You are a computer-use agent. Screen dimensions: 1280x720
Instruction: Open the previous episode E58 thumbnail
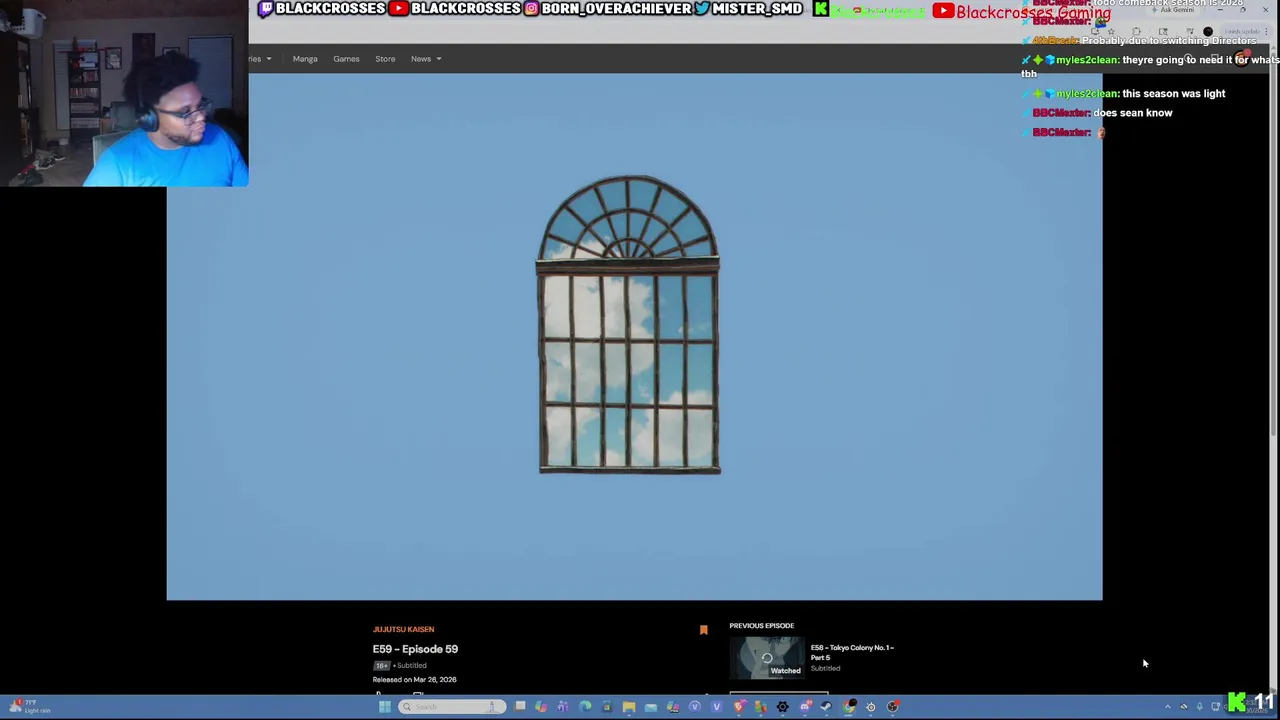pyautogui.click(x=766, y=658)
